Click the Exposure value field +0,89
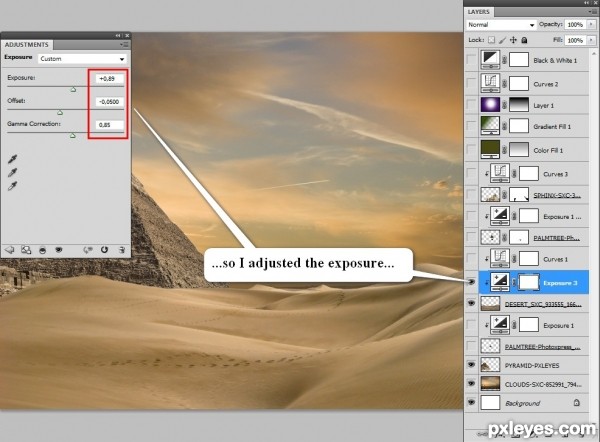The image size is (600, 442). click(x=109, y=79)
